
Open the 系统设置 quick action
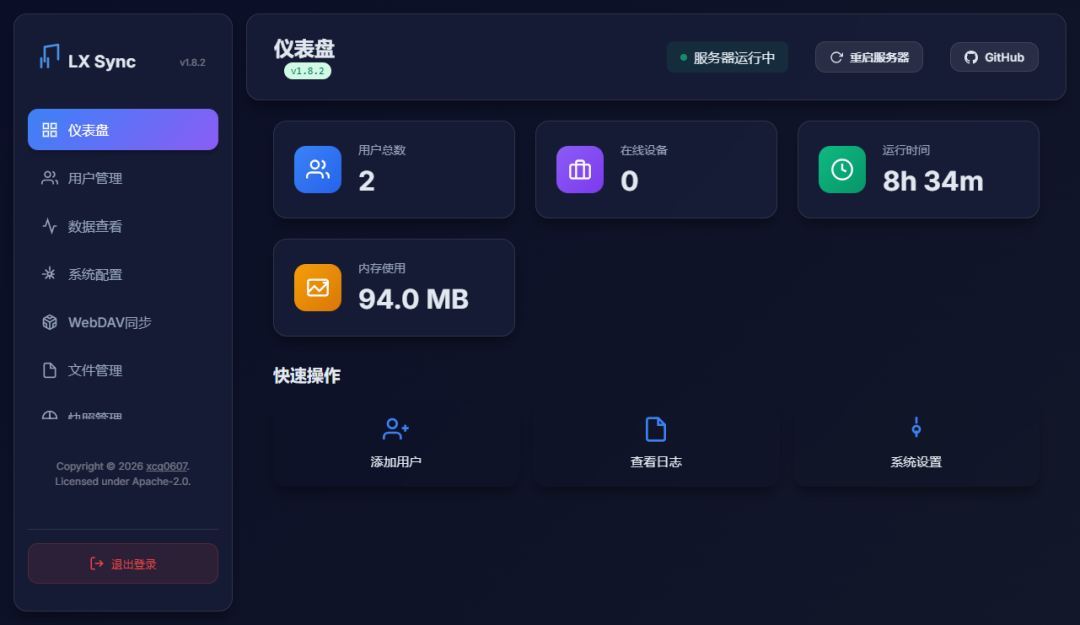pos(916,444)
